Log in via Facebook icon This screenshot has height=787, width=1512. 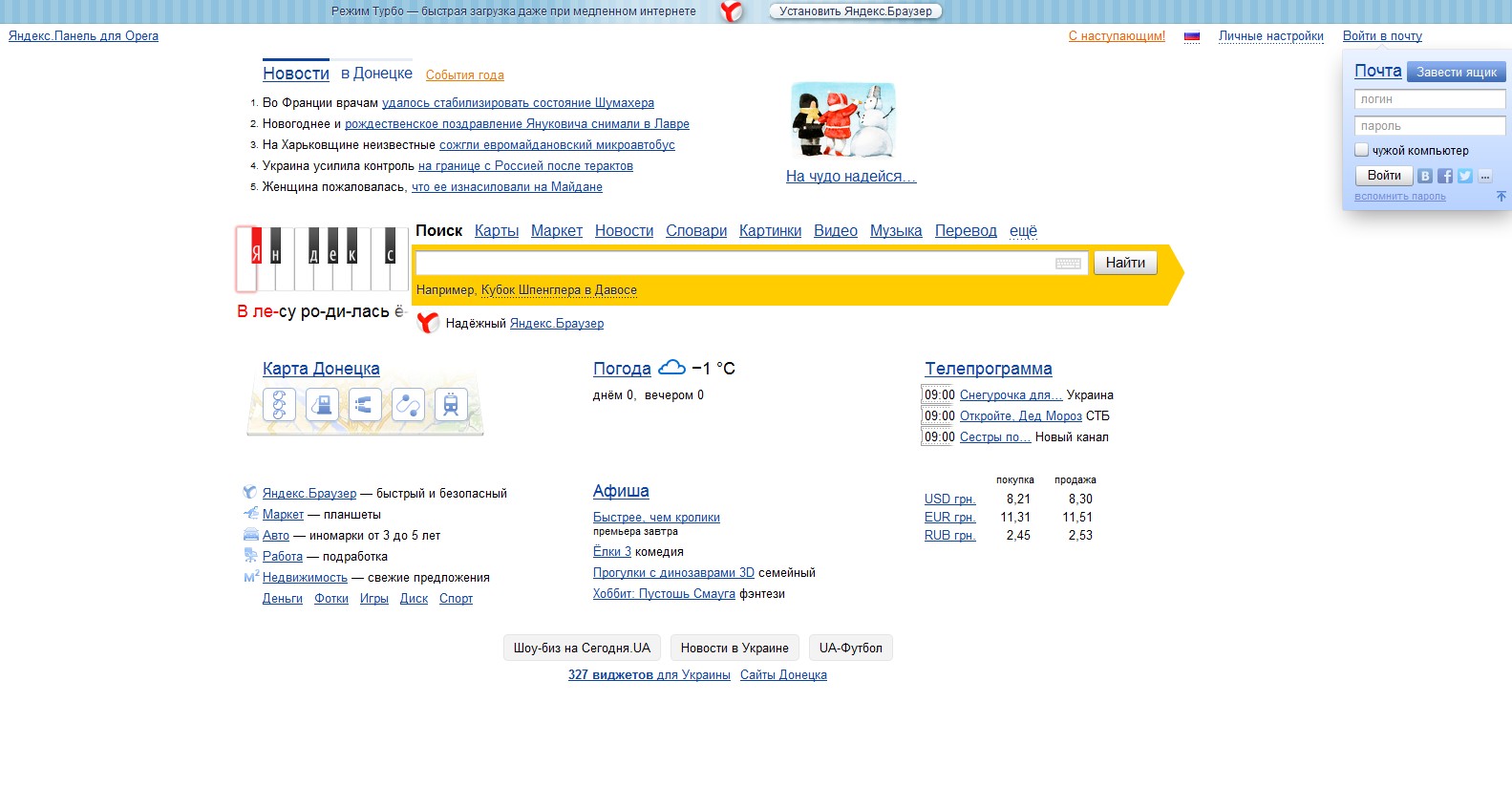tap(1445, 176)
